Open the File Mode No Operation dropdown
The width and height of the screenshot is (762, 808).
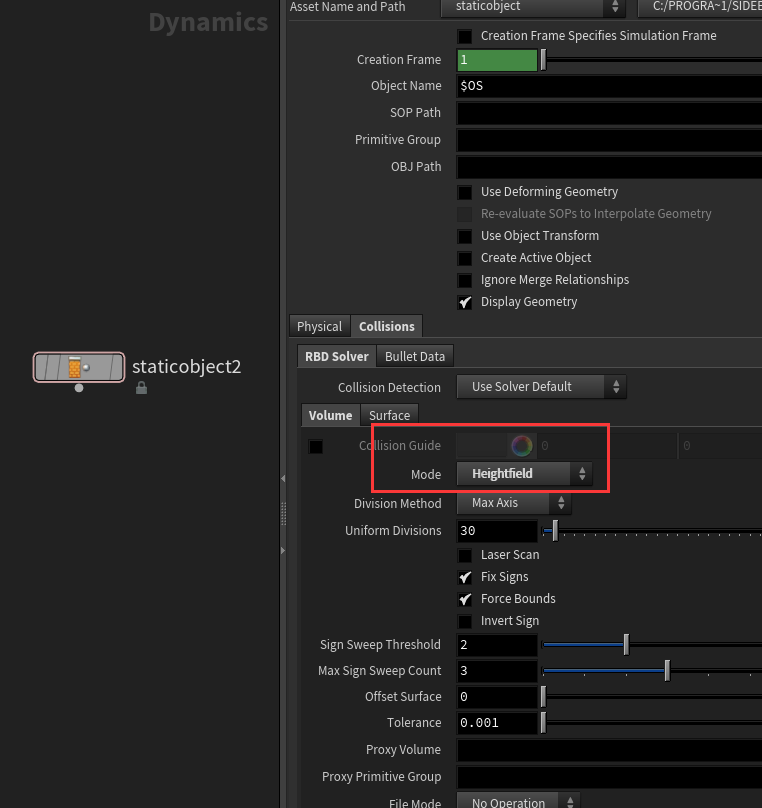point(518,802)
